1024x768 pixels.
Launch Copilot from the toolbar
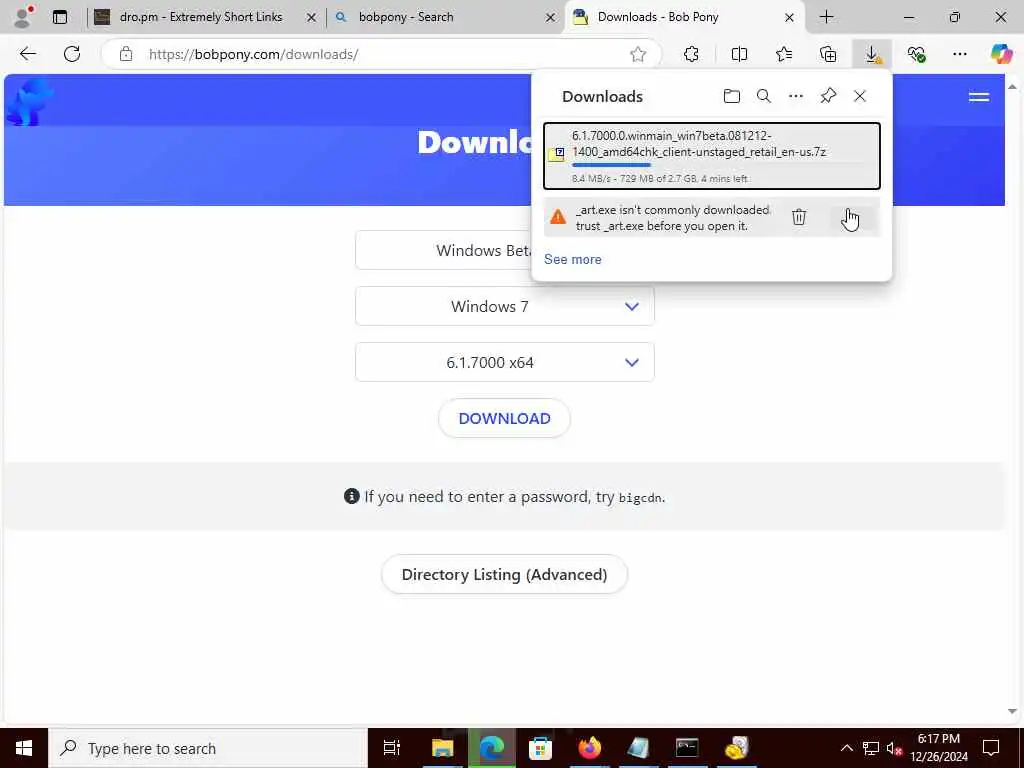1001,54
